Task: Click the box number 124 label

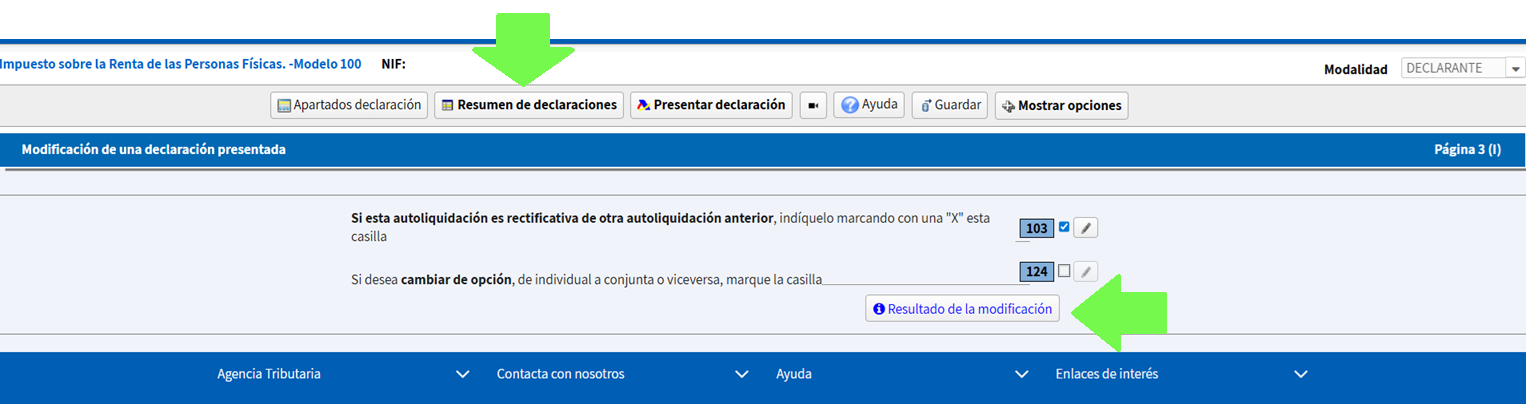Action: click(1037, 271)
